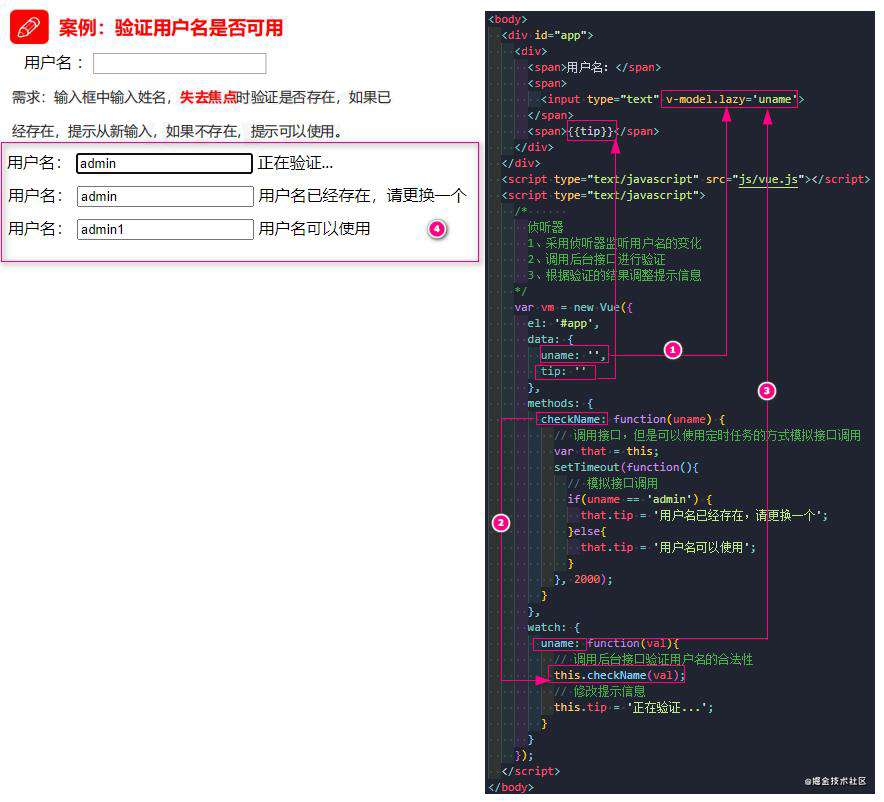884x802 pixels.
Task: Click the setTimeout(function(){ line
Action: point(626,467)
